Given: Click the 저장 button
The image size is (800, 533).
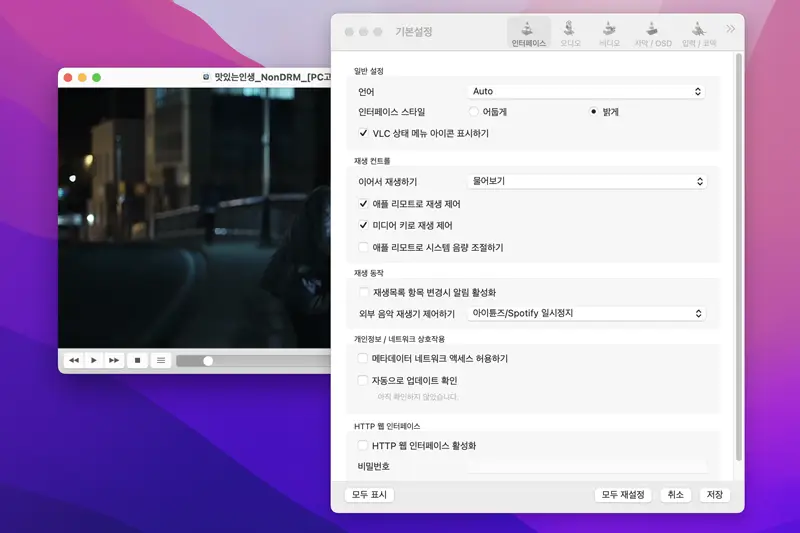Looking at the screenshot, I should [714, 495].
